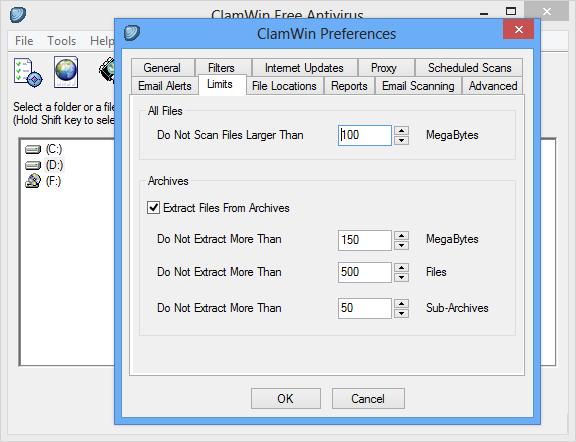Click the ClamWin logo in Preferences title bar
This screenshot has height=442, width=576.
coord(132,33)
